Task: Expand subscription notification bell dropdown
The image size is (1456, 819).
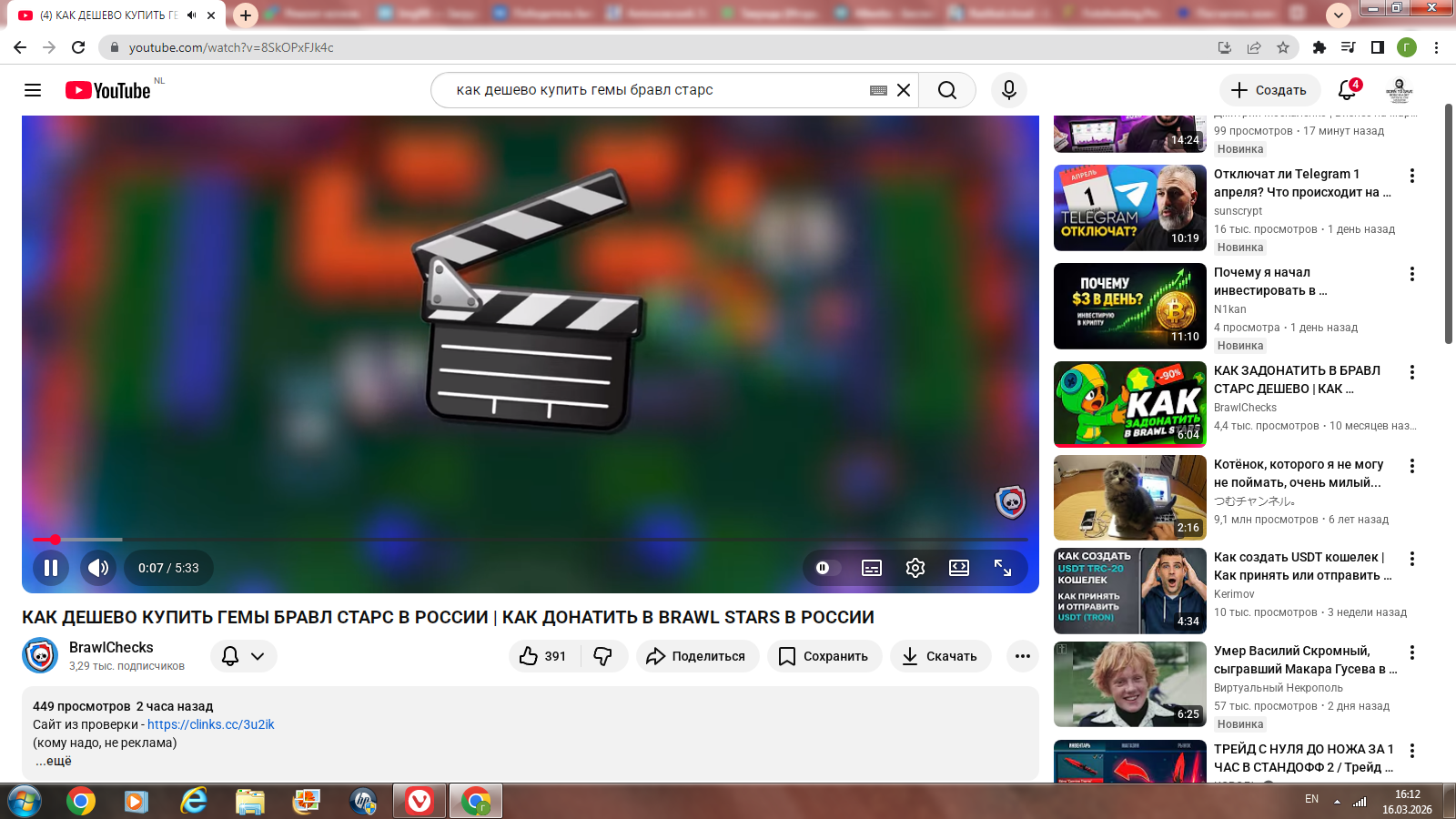Action: click(244, 656)
